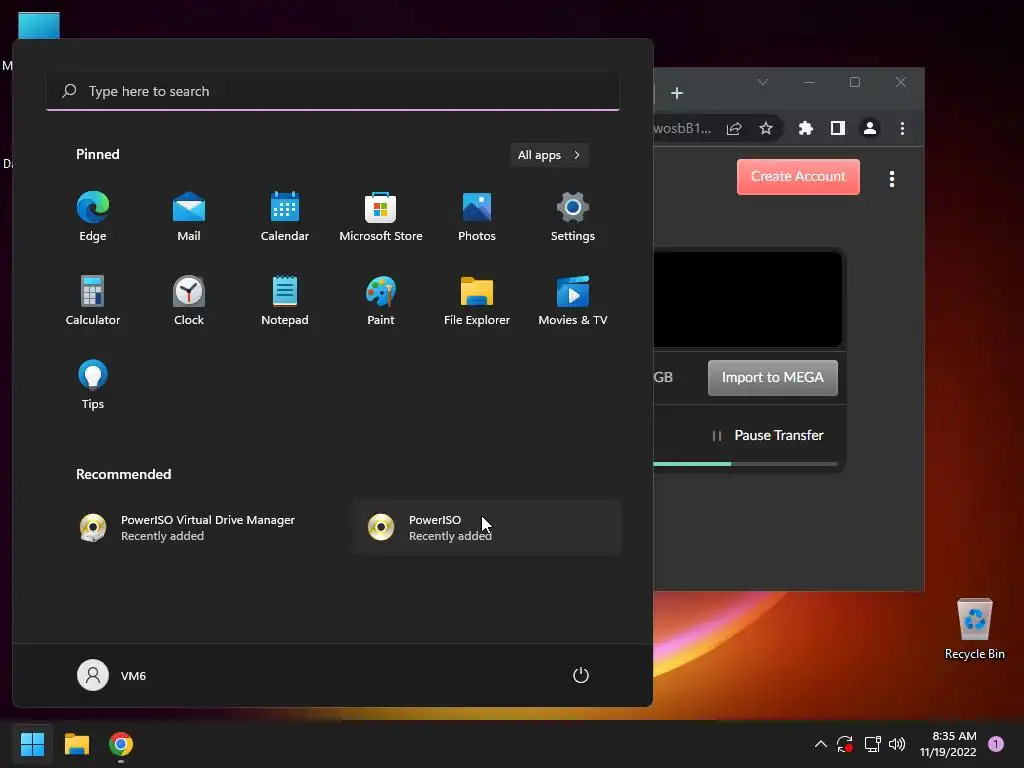
Task: Click the Type here to search box
Action: point(333,91)
